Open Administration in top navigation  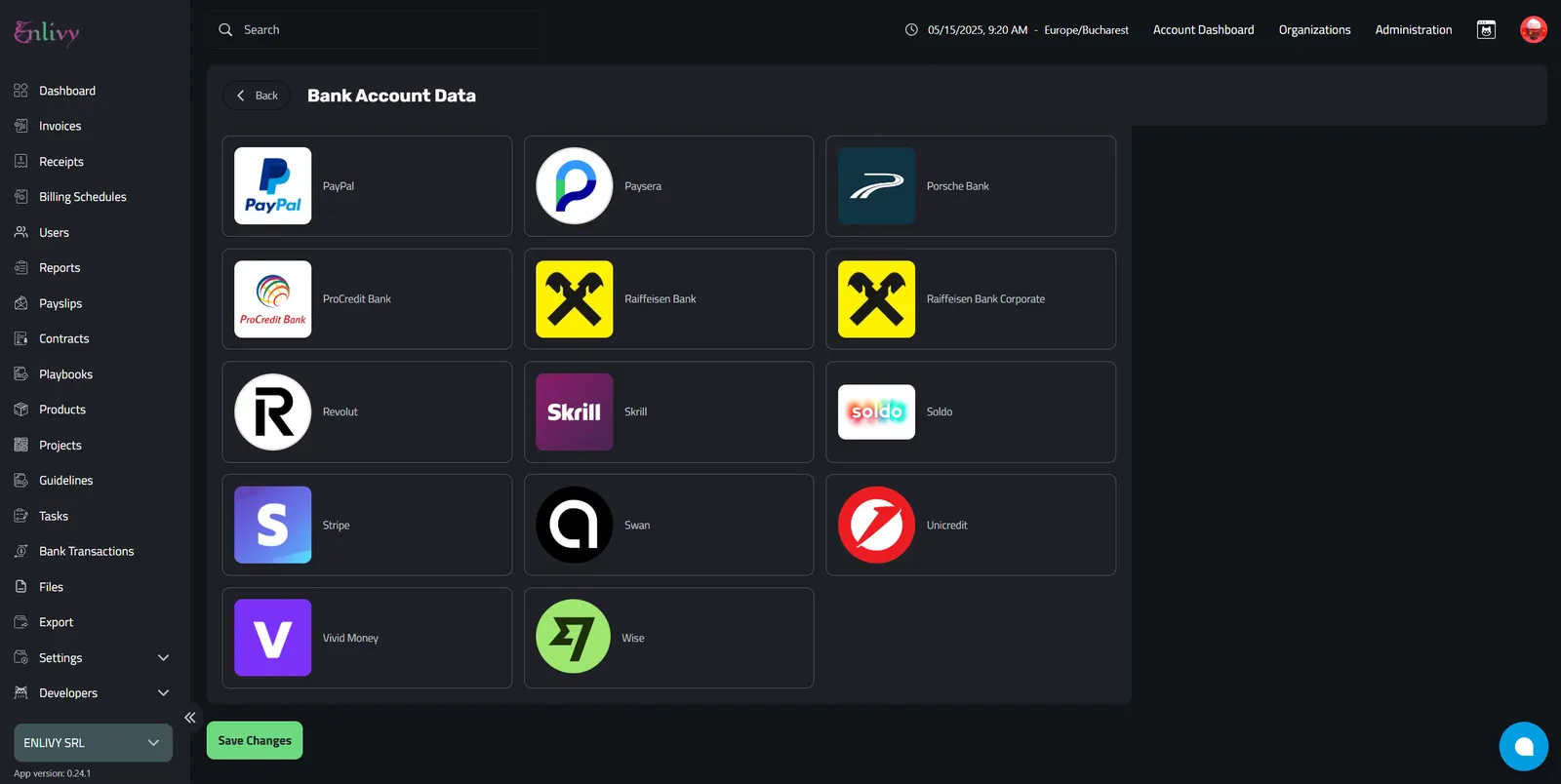click(x=1414, y=30)
